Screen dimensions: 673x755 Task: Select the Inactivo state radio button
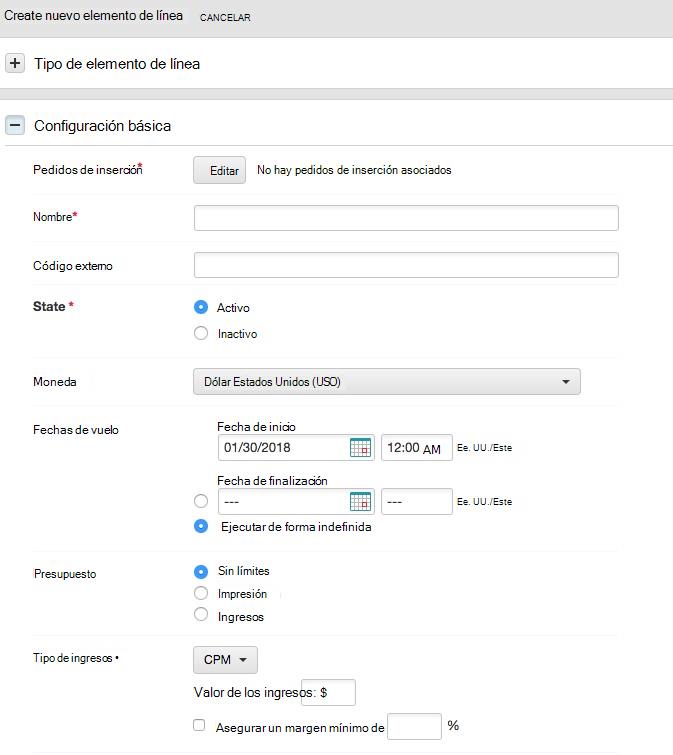[x=201, y=333]
